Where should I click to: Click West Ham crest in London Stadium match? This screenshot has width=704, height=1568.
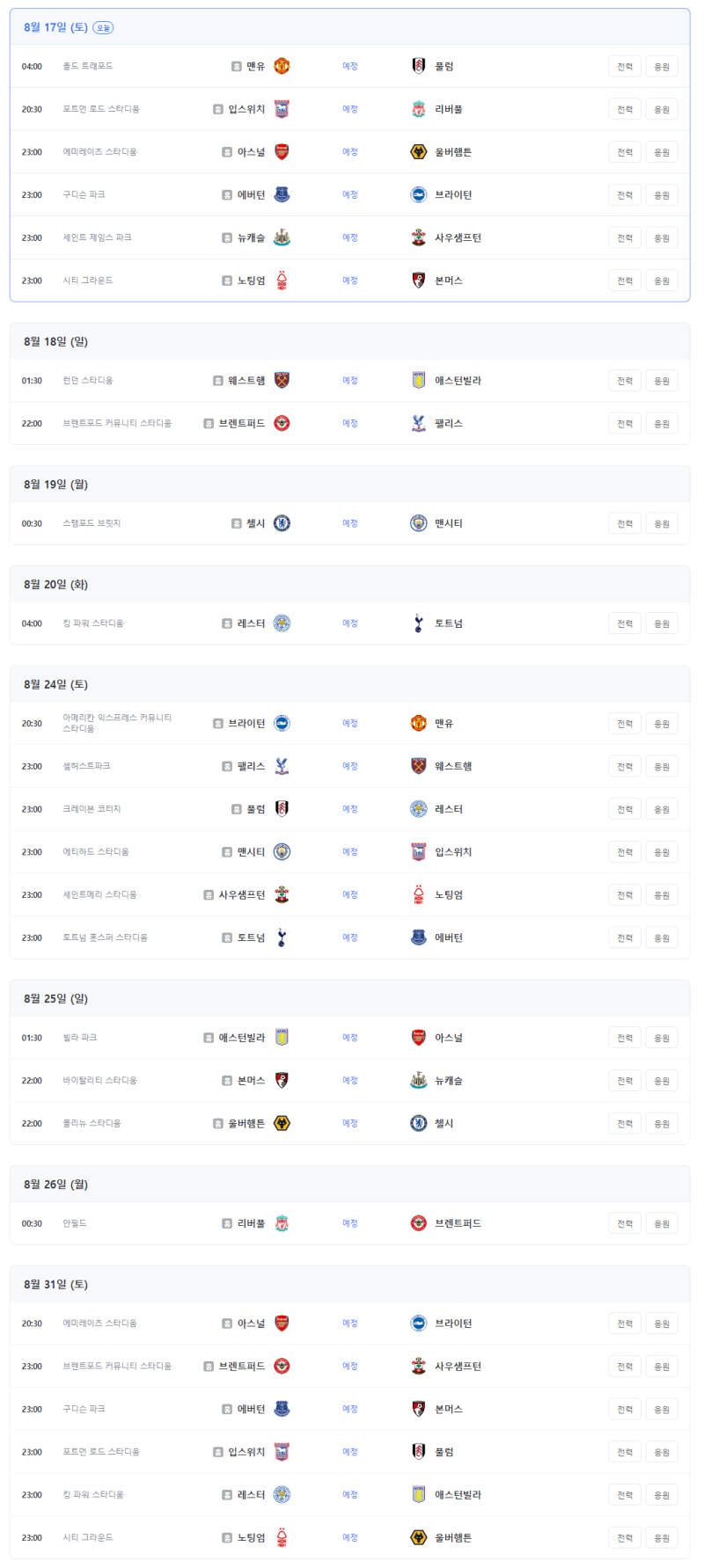pos(282,380)
